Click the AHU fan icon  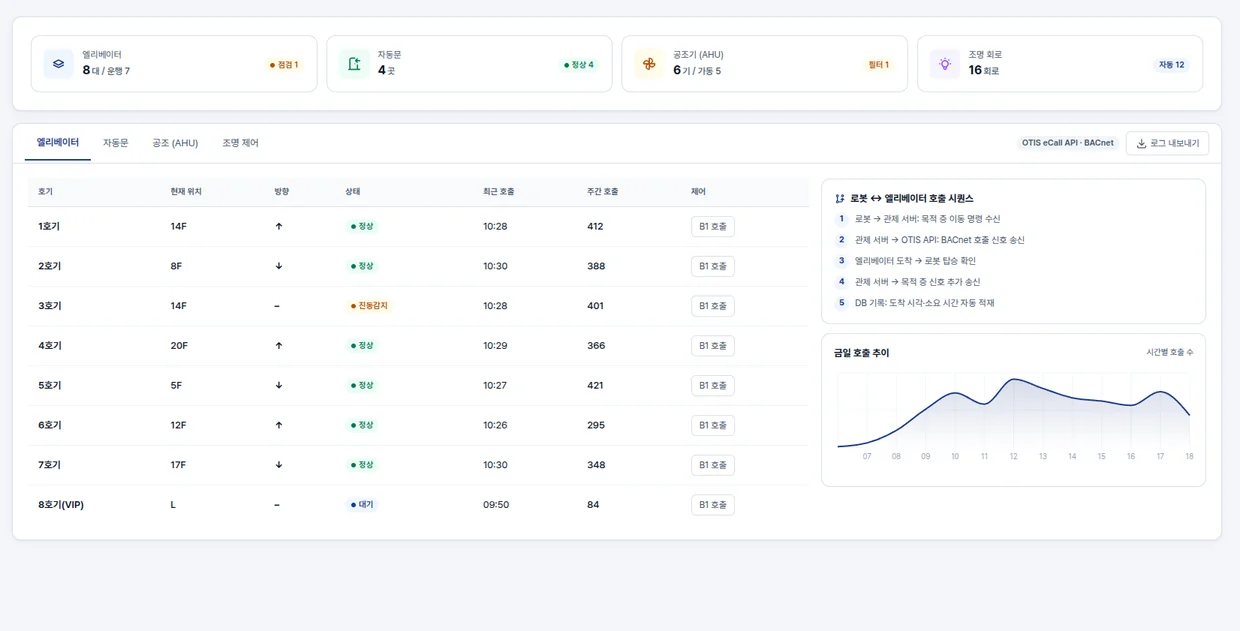click(x=649, y=64)
